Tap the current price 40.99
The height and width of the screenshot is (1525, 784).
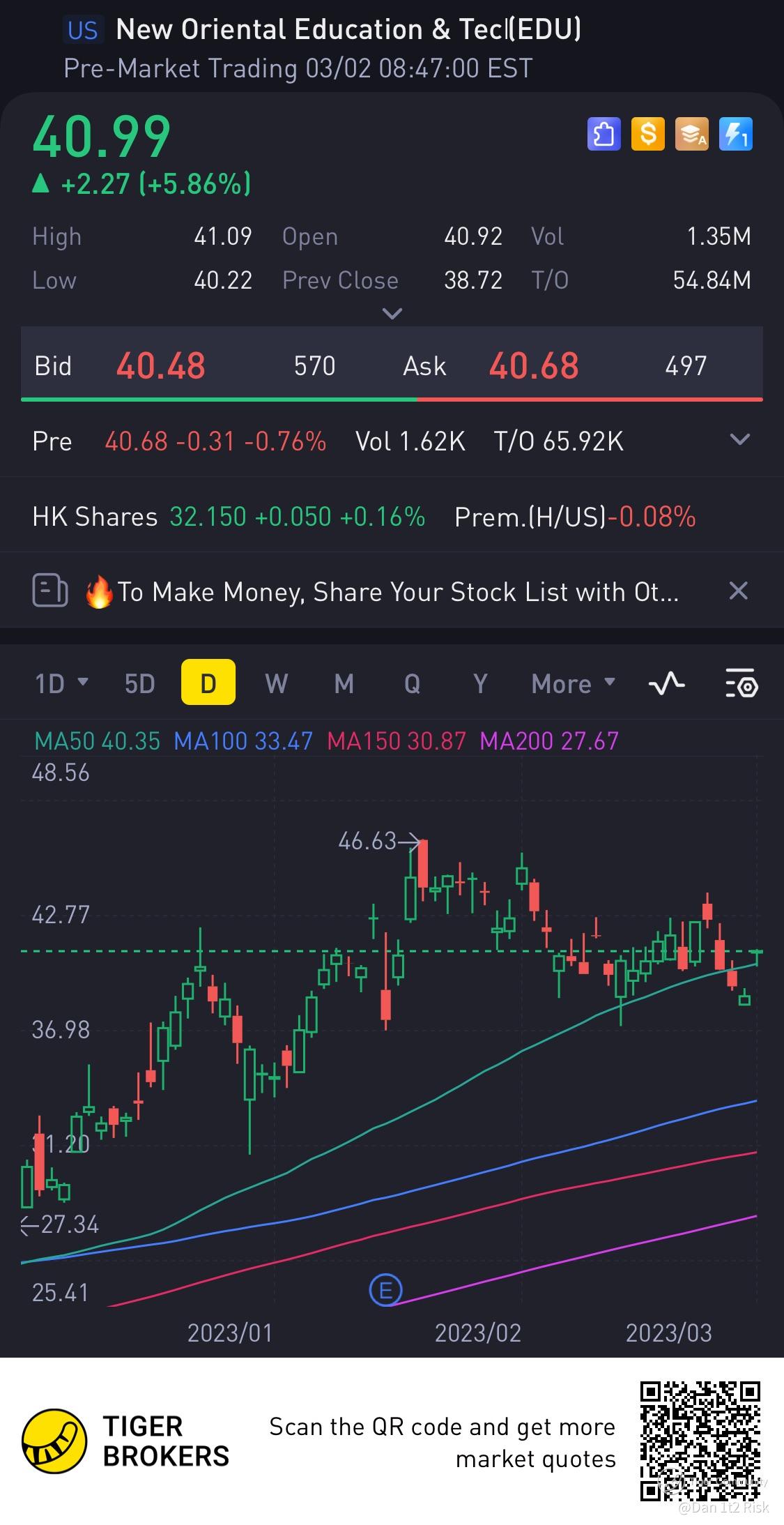tap(101, 136)
